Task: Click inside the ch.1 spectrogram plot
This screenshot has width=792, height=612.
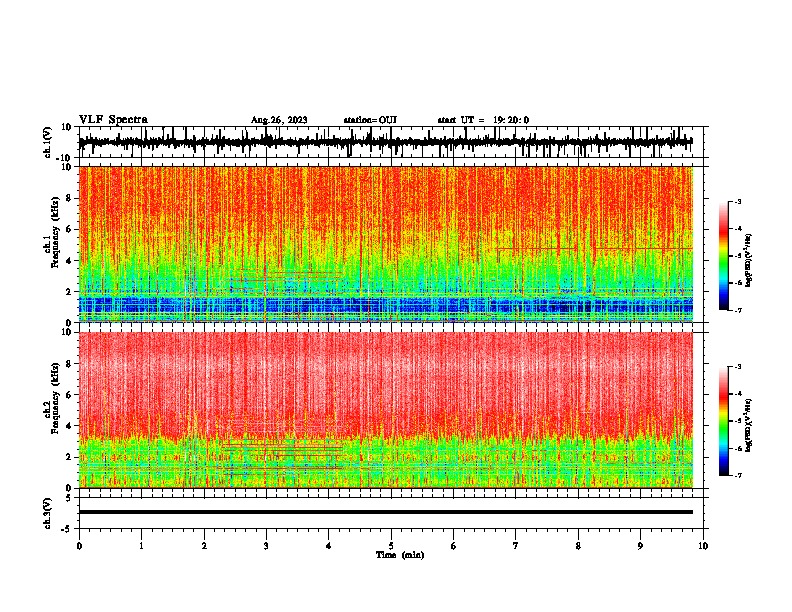Action: [x=385, y=244]
